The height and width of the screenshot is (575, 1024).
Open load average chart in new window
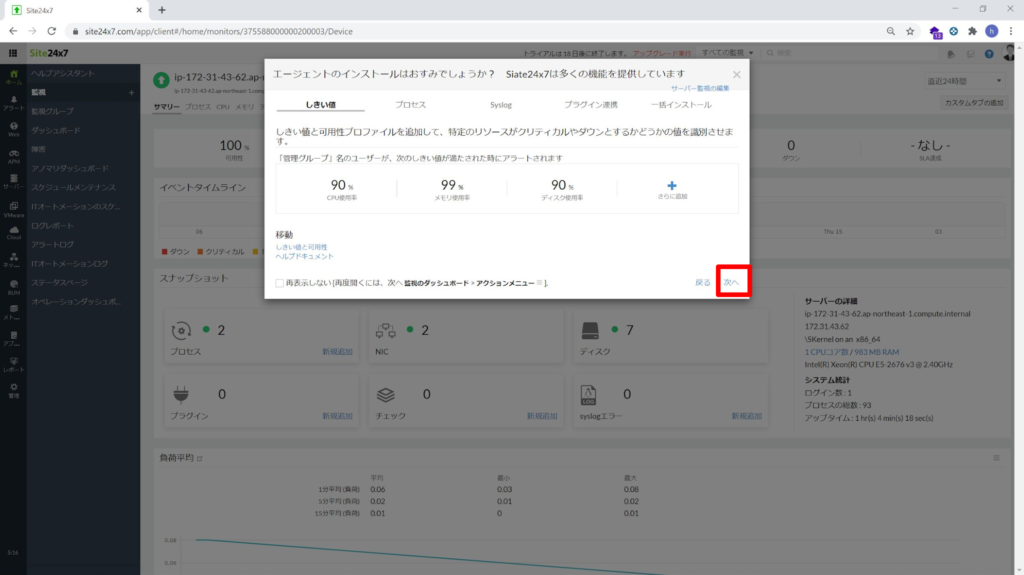pyautogui.click(x=200, y=458)
